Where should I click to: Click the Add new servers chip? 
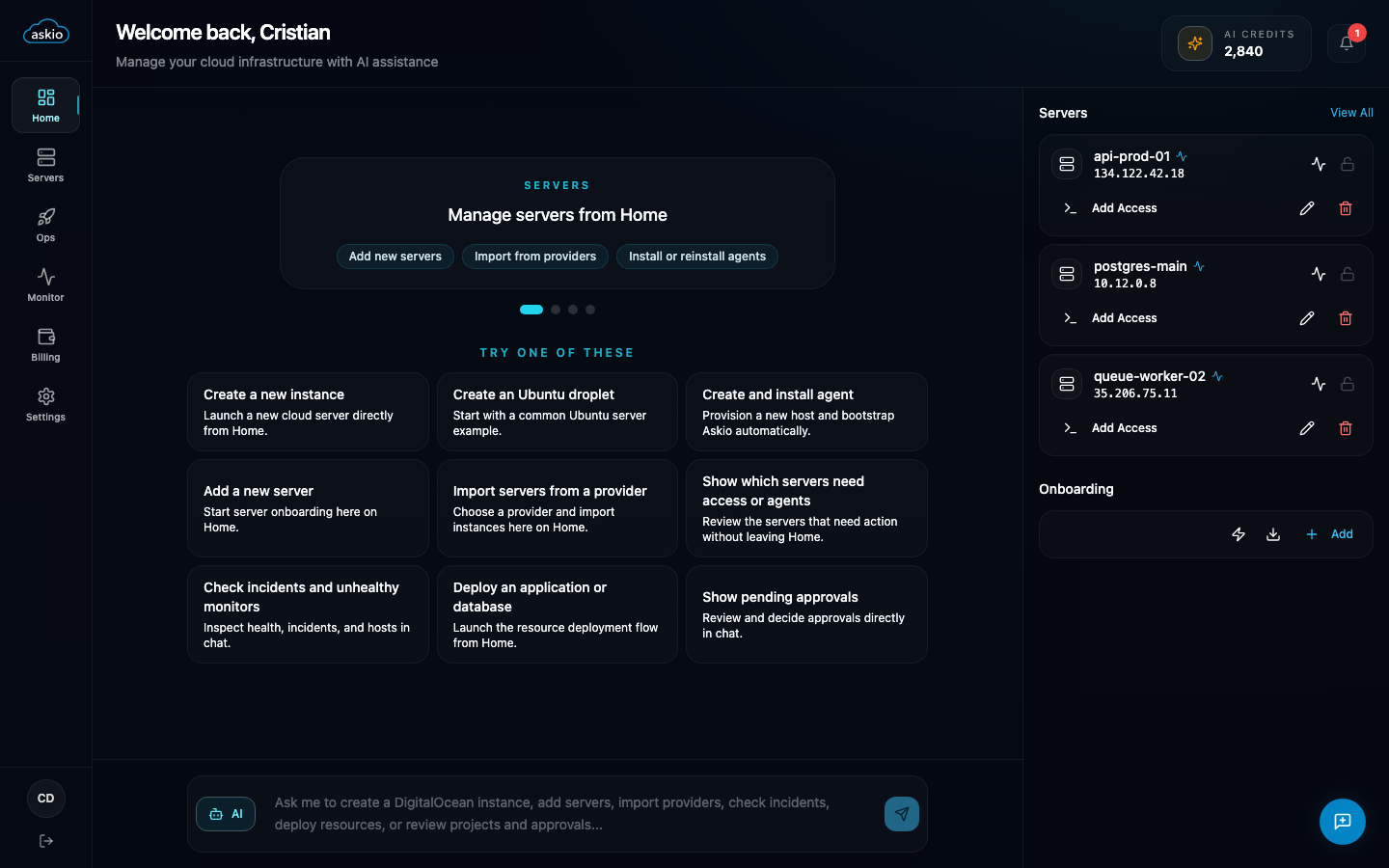click(395, 257)
